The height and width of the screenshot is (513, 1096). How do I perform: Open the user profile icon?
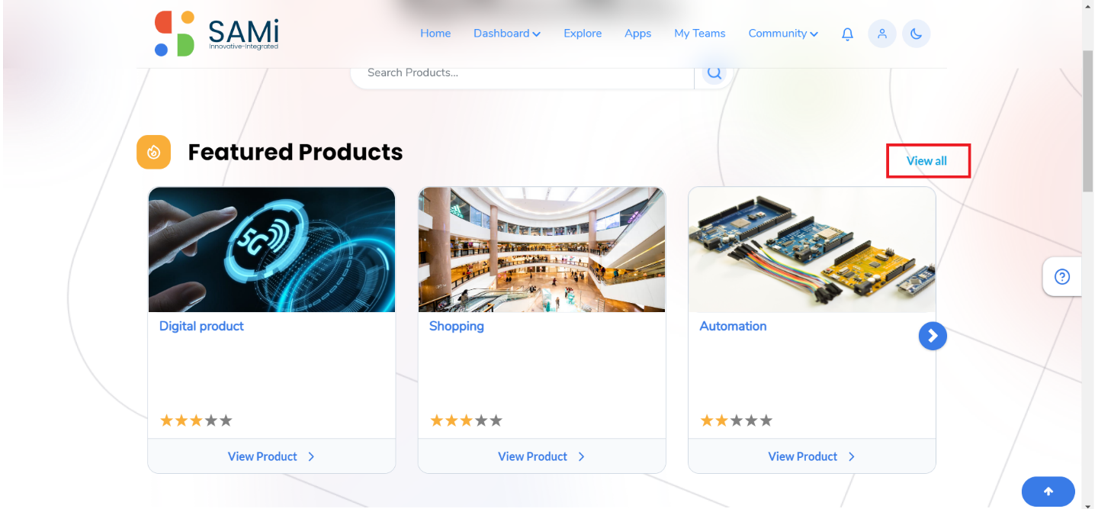pyautogui.click(x=882, y=34)
